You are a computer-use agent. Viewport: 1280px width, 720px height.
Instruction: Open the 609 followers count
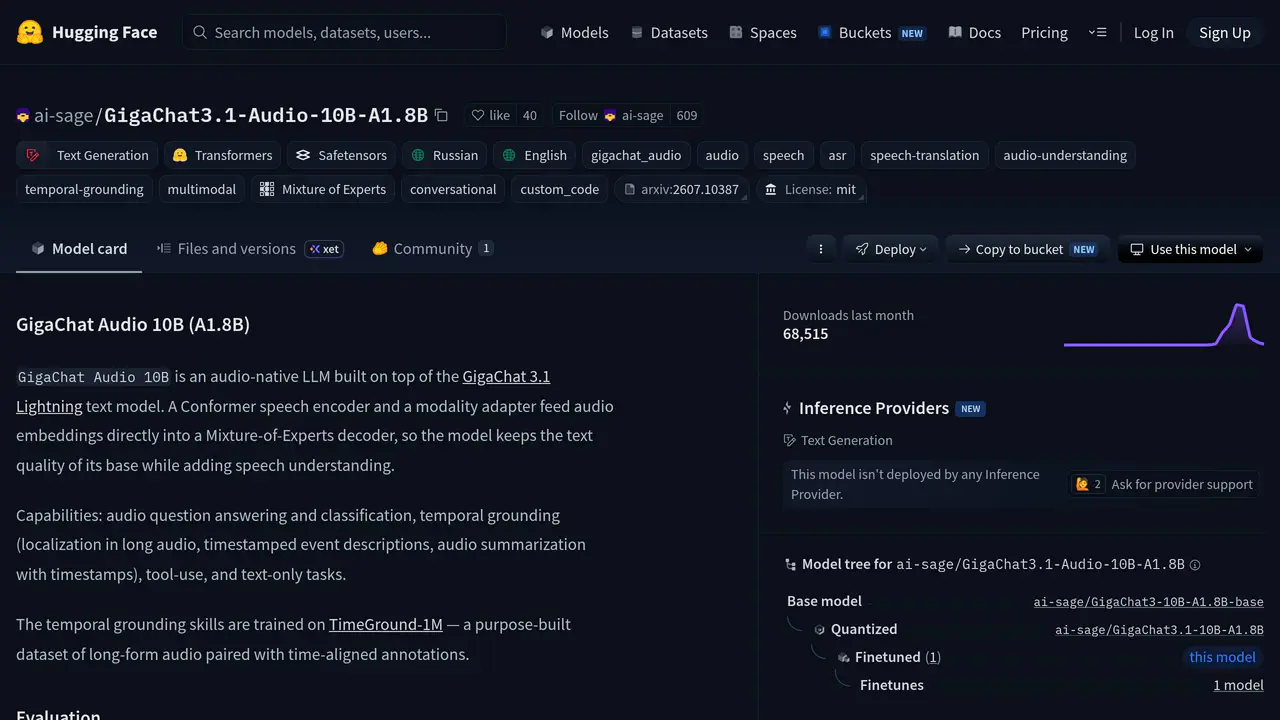click(687, 115)
